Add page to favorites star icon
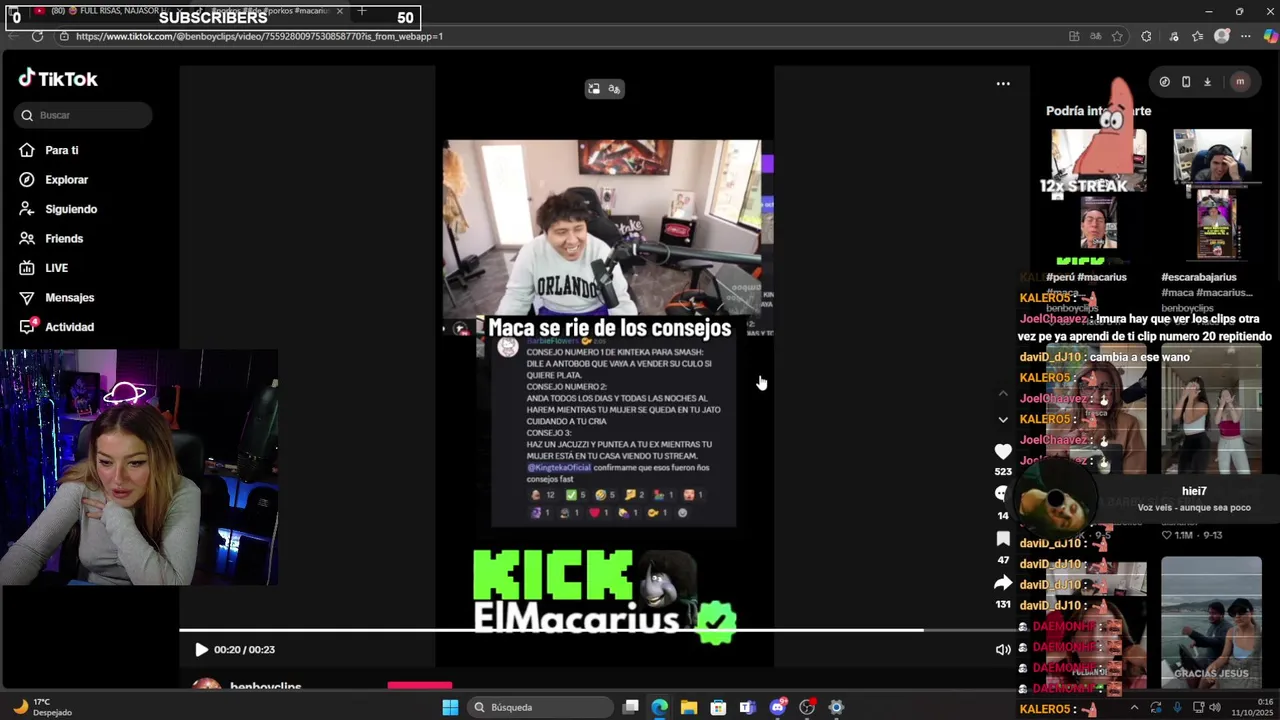The height and width of the screenshot is (720, 1280). click(1117, 36)
